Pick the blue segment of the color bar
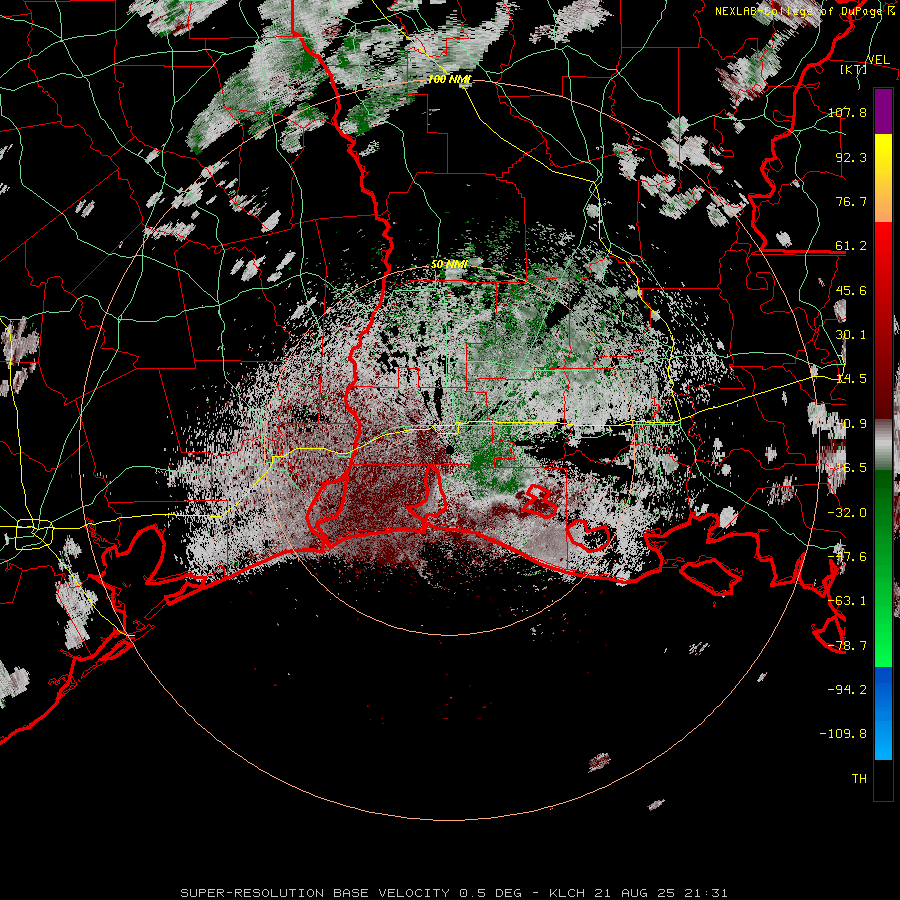Image resolution: width=900 pixels, height=900 pixels. (883, 713)
